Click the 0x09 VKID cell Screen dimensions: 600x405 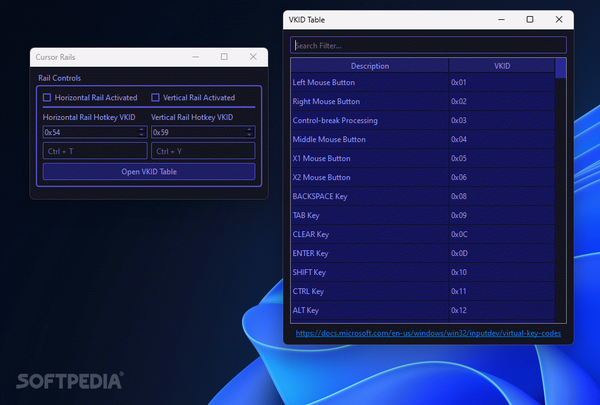pyautogui.click(x=502, y=215)
